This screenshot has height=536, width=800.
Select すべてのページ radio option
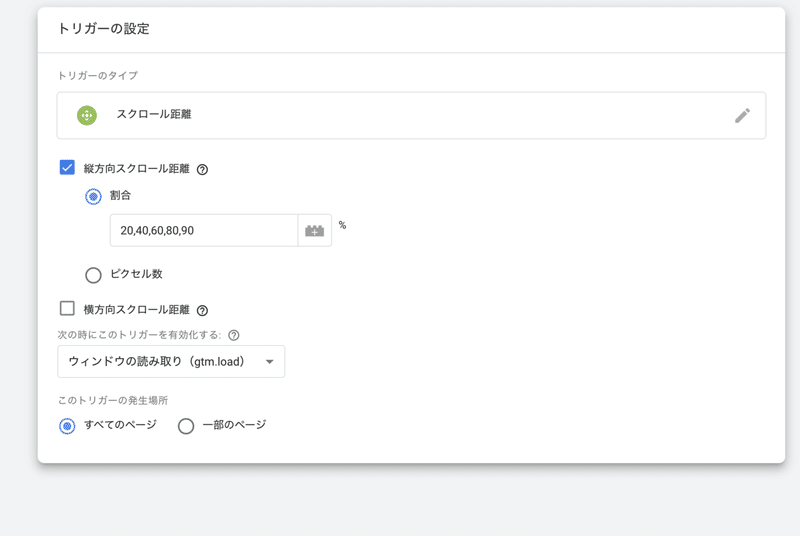[x=67, y=426]
